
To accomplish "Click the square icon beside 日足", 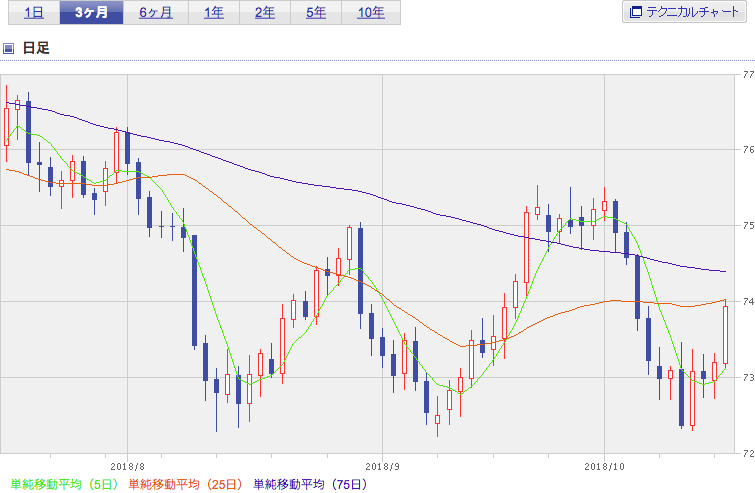I will [x=9, y=48].
